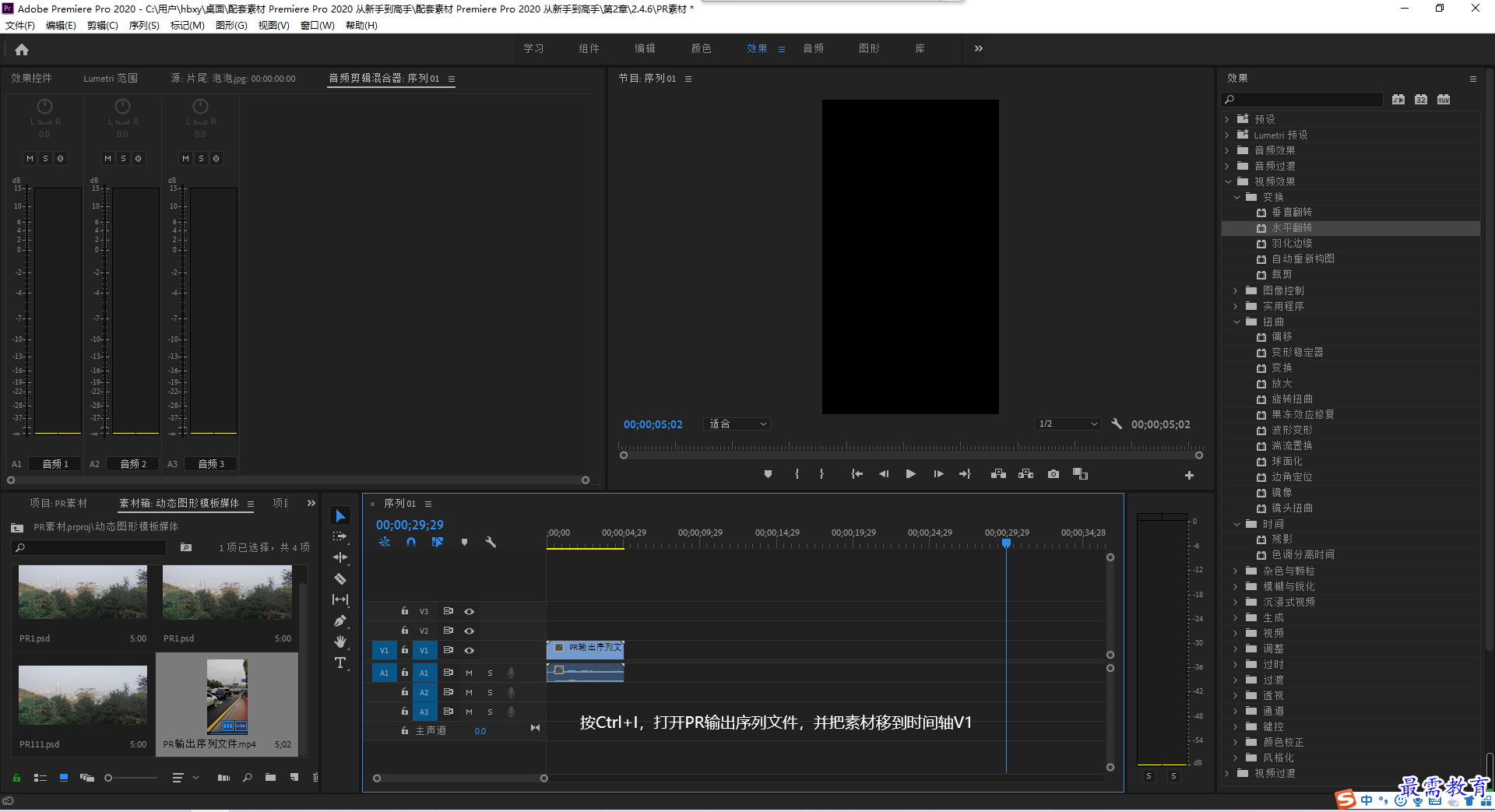Screen dimensions: 1495x812
Task: Click Mark Out bracket button
Action: [821, 474]
